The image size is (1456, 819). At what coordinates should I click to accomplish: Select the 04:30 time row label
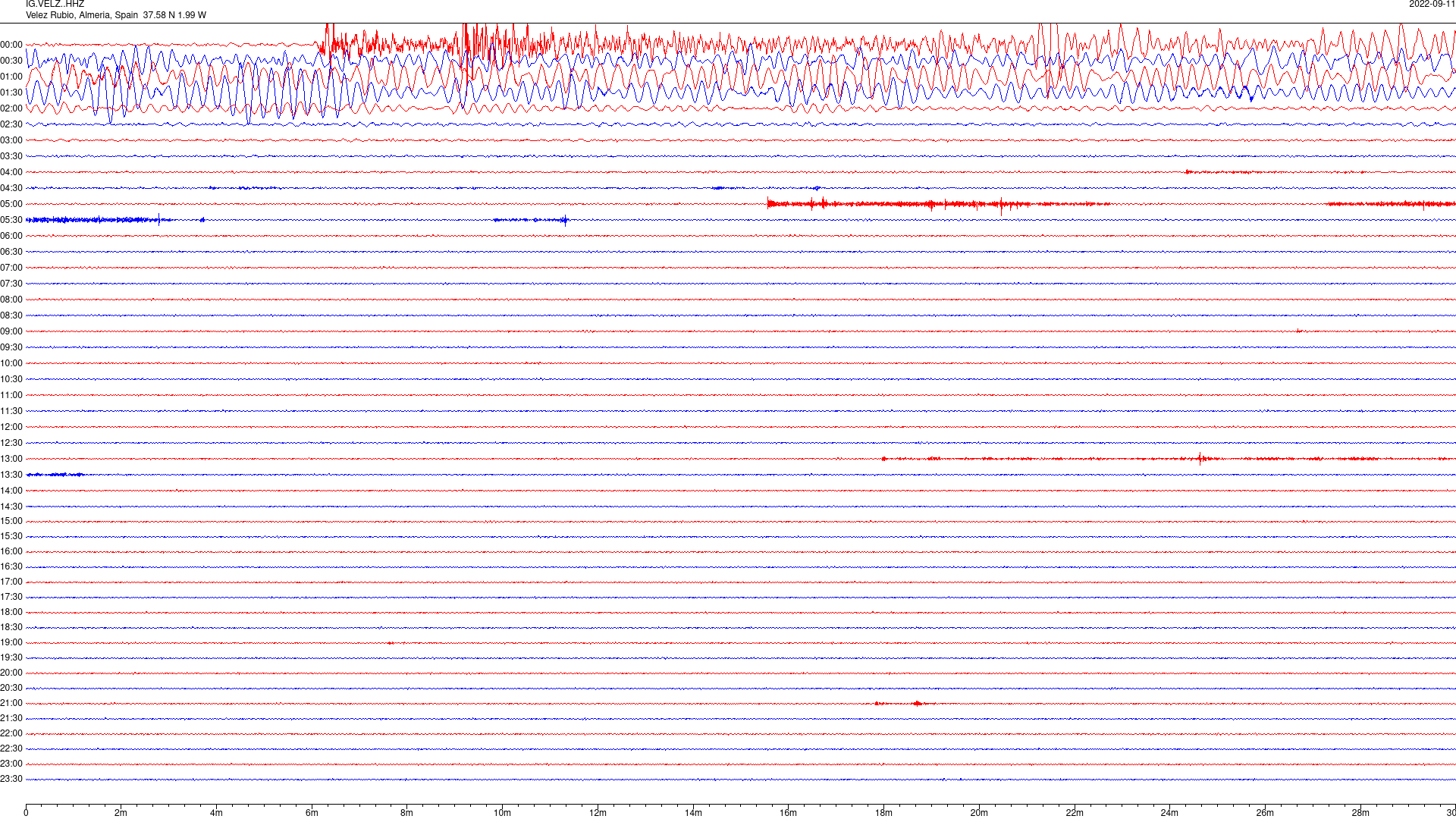tap(11, 188)
